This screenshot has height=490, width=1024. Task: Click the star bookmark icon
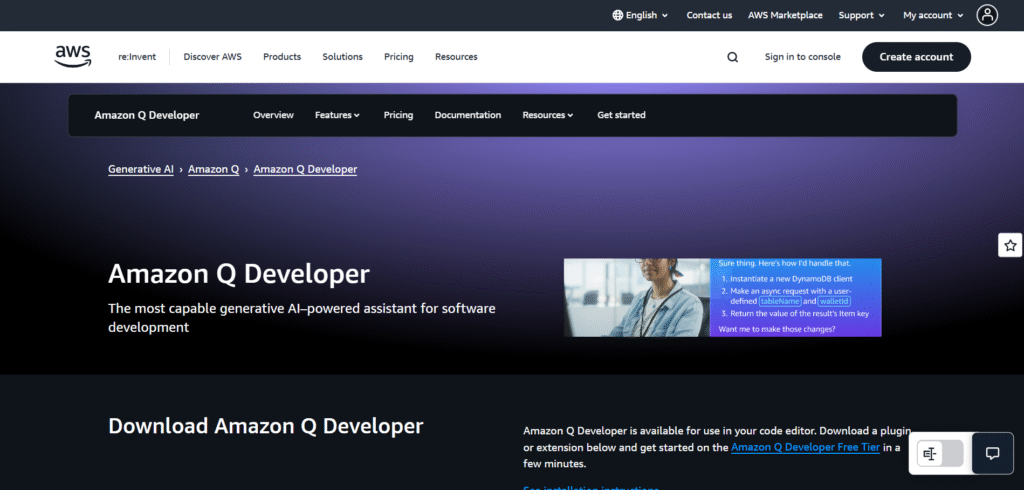tap(1010, 245)
